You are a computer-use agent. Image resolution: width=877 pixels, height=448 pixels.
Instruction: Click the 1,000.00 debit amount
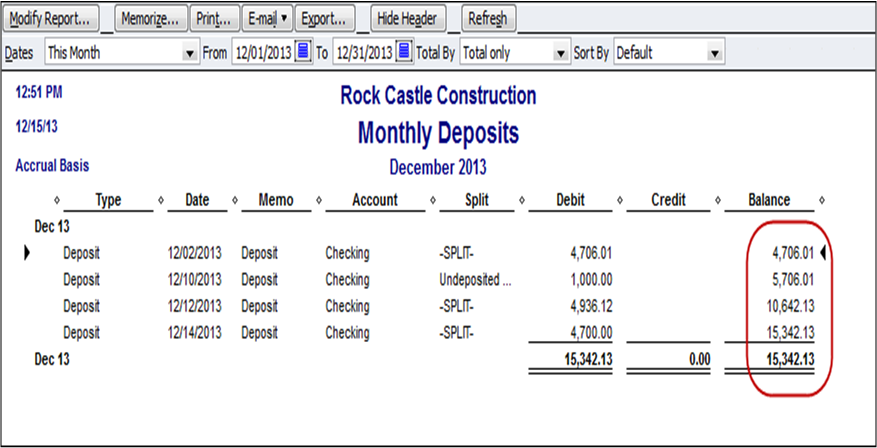point(589,280)
